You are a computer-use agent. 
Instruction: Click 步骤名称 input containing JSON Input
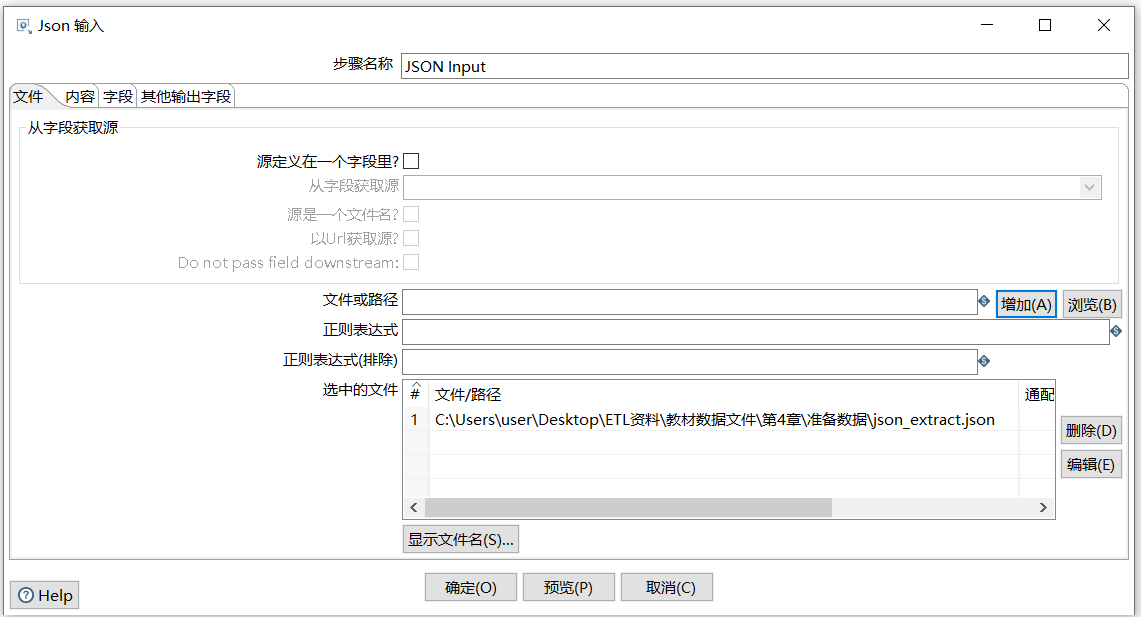764,66
